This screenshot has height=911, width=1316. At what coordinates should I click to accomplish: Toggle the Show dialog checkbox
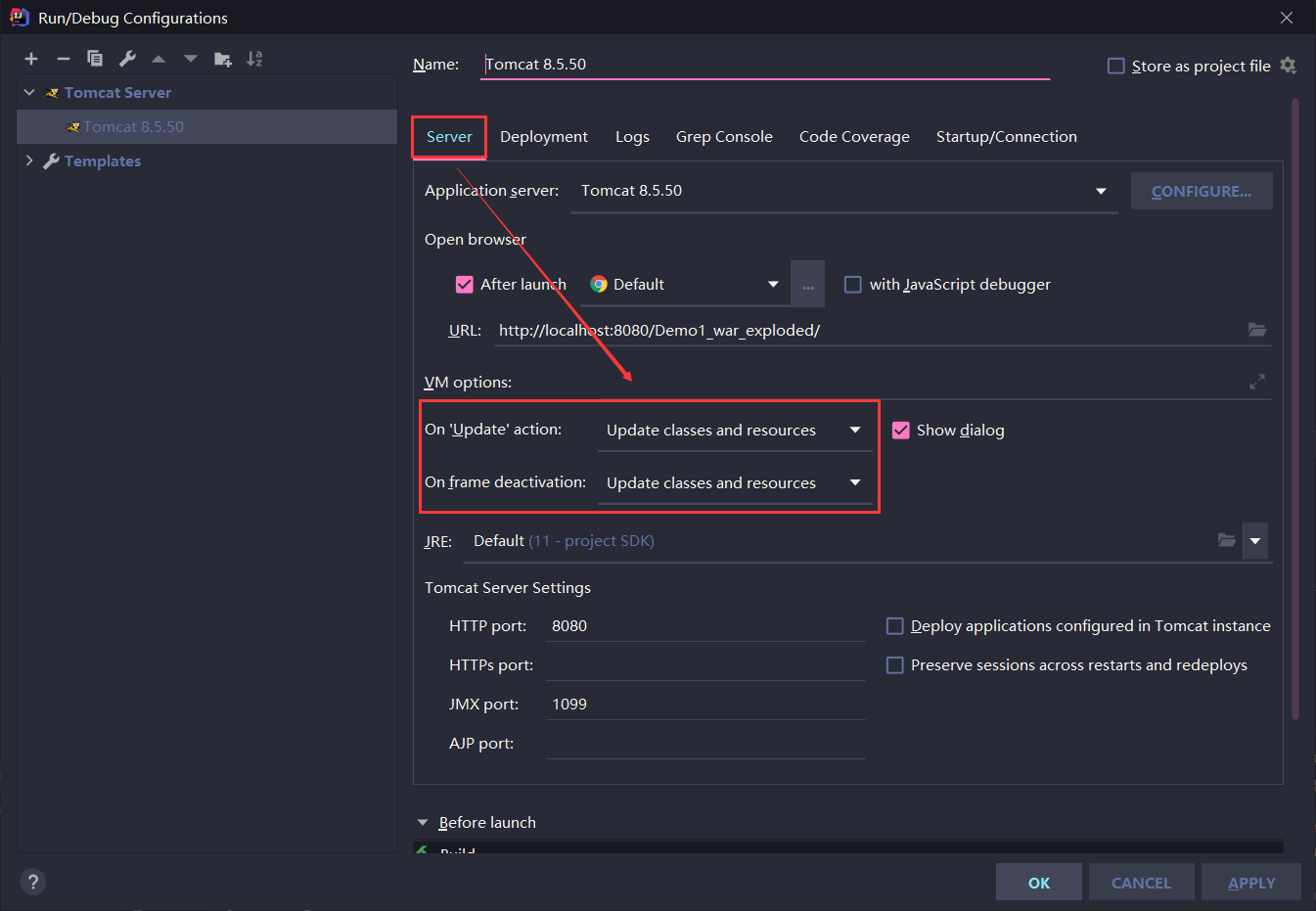pyautogui.click(x=901, y=431)
